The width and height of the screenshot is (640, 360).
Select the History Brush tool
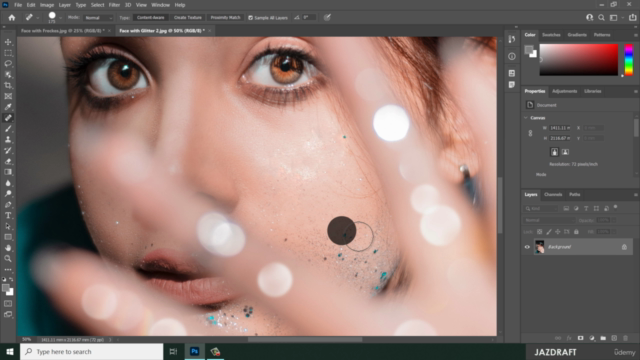[x=8, y=150]
